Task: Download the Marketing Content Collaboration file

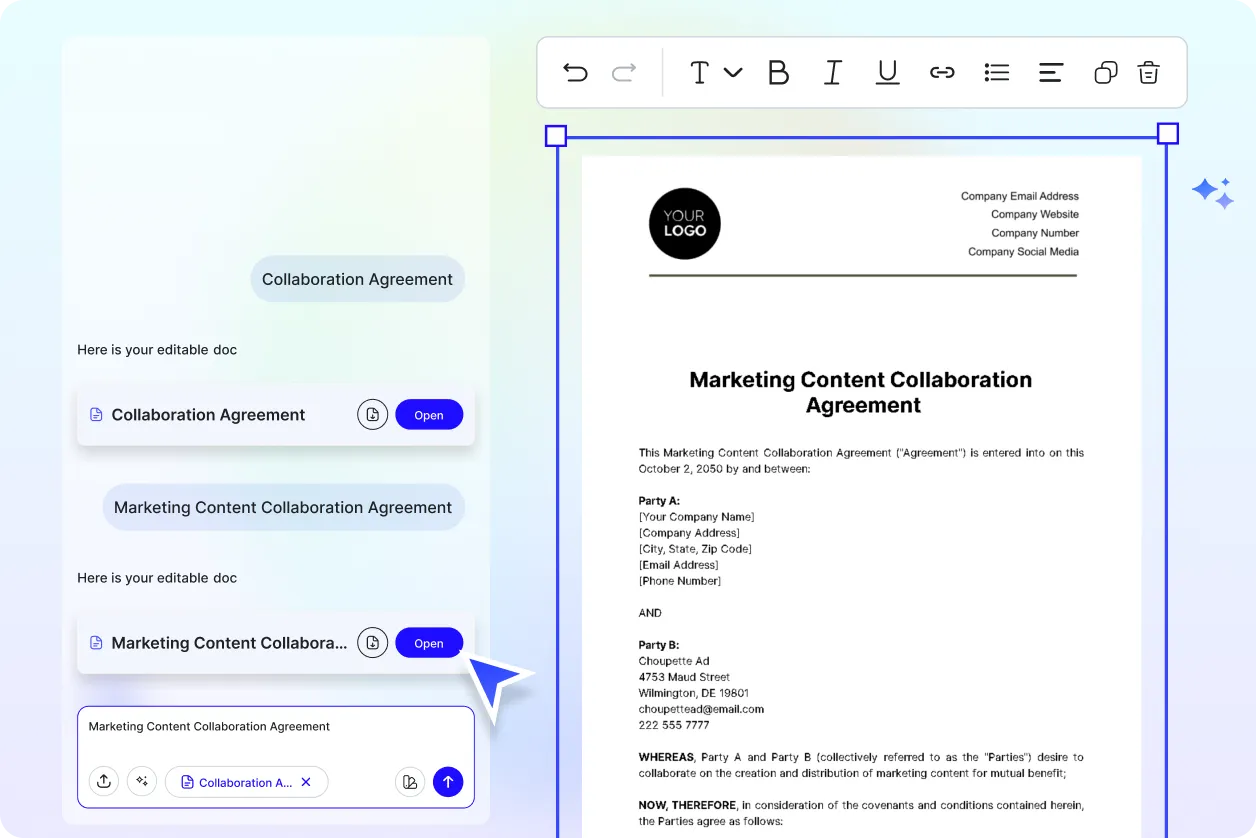Action: [373, 643]
